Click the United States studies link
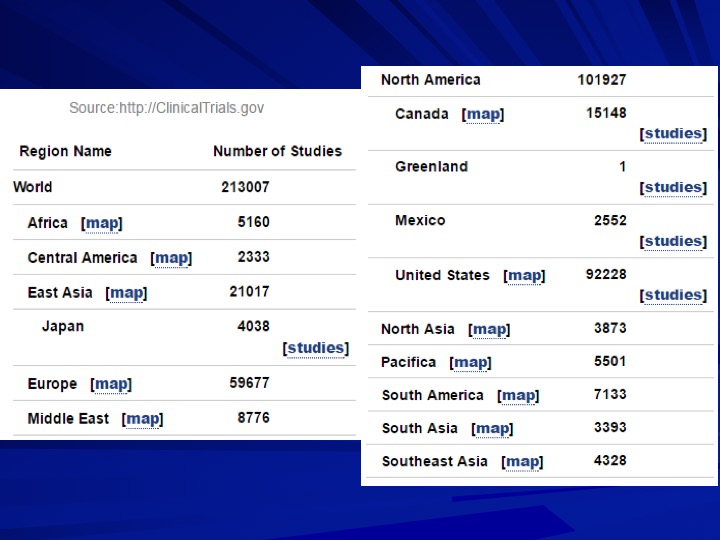Image resolution: width=720 pixels, height=540 pixels. tap(674, 295)
